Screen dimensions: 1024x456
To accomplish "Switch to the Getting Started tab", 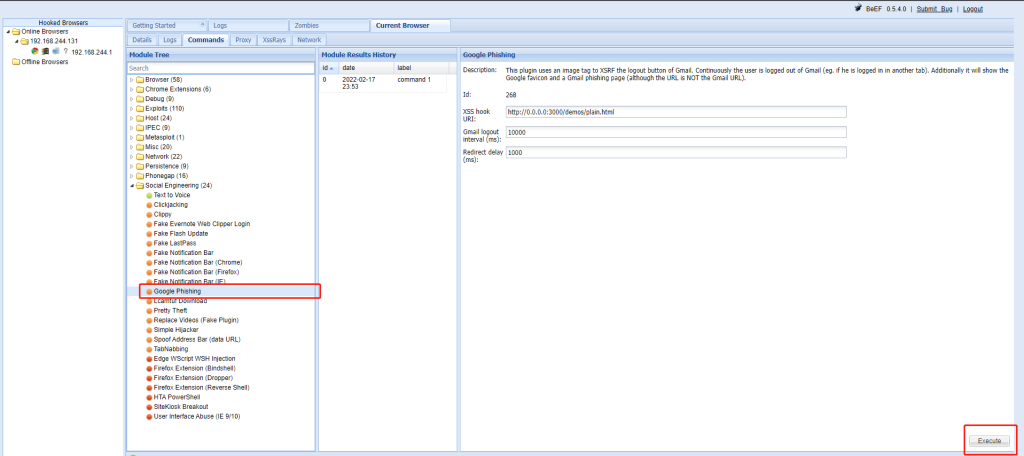I will pyautogui.click(x=167, y=25).
